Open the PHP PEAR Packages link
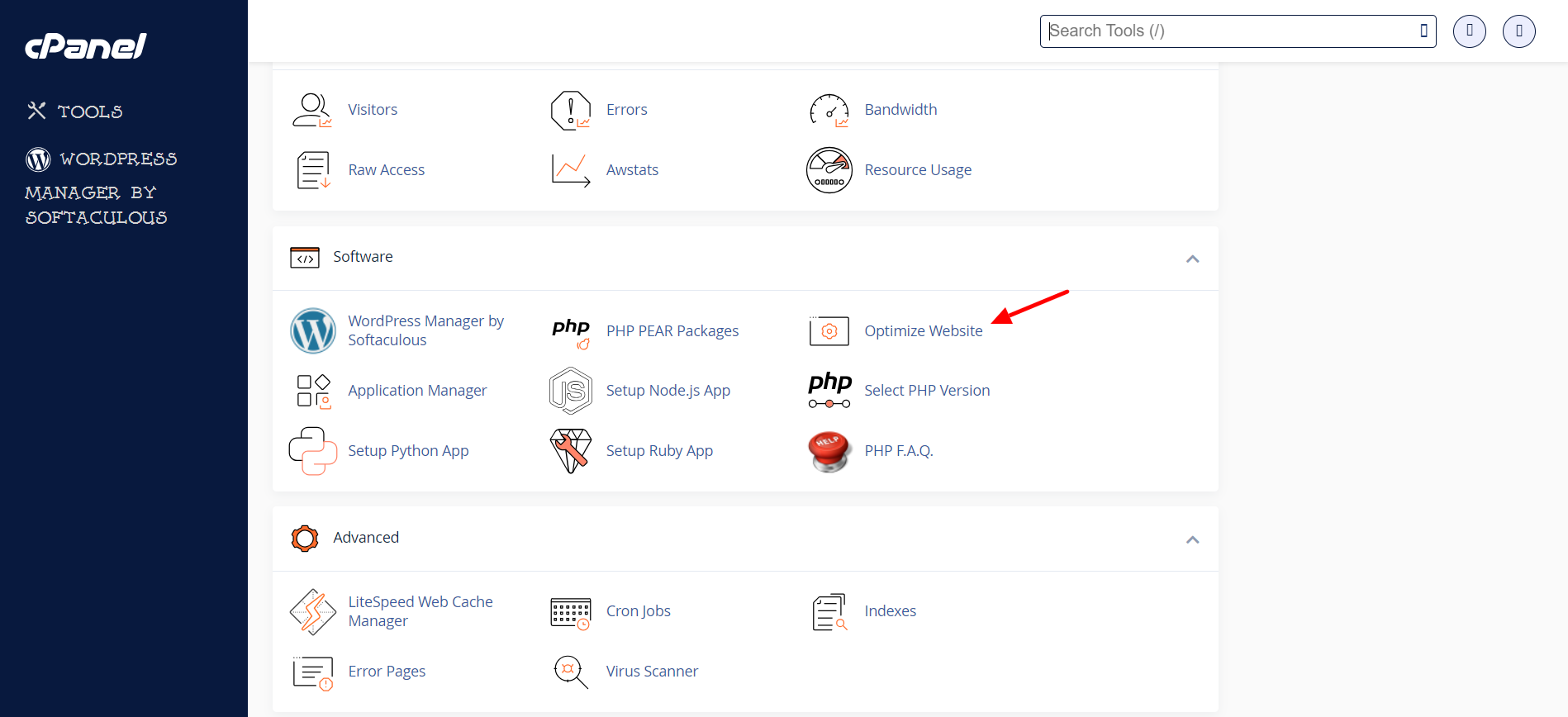Image resolution: width=1568 pixels, height=717 pixels. tap(672, 331)
